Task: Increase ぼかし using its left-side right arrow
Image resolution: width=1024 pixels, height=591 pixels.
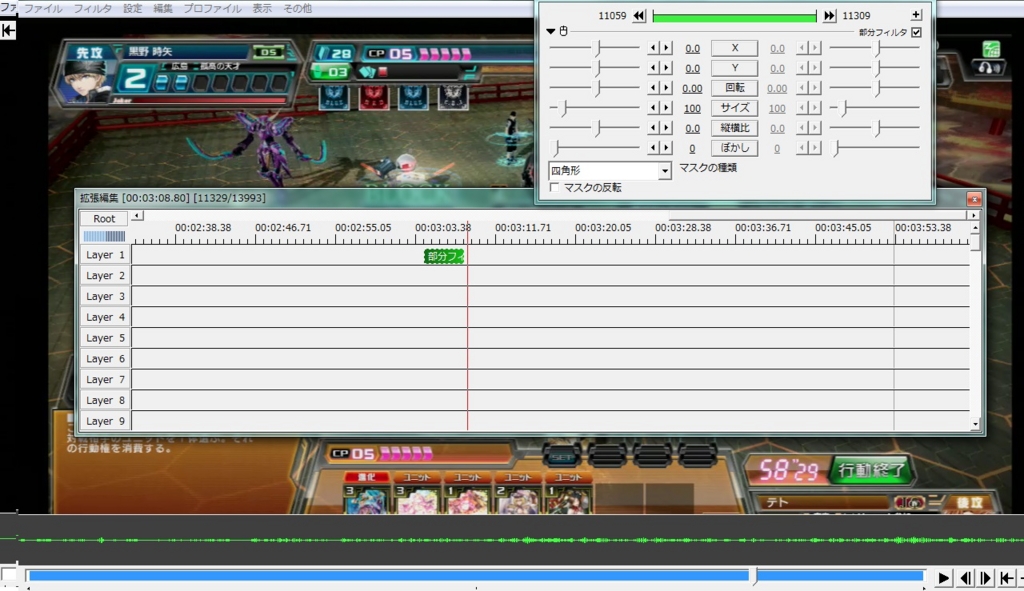Action: [x=666, y=148]
